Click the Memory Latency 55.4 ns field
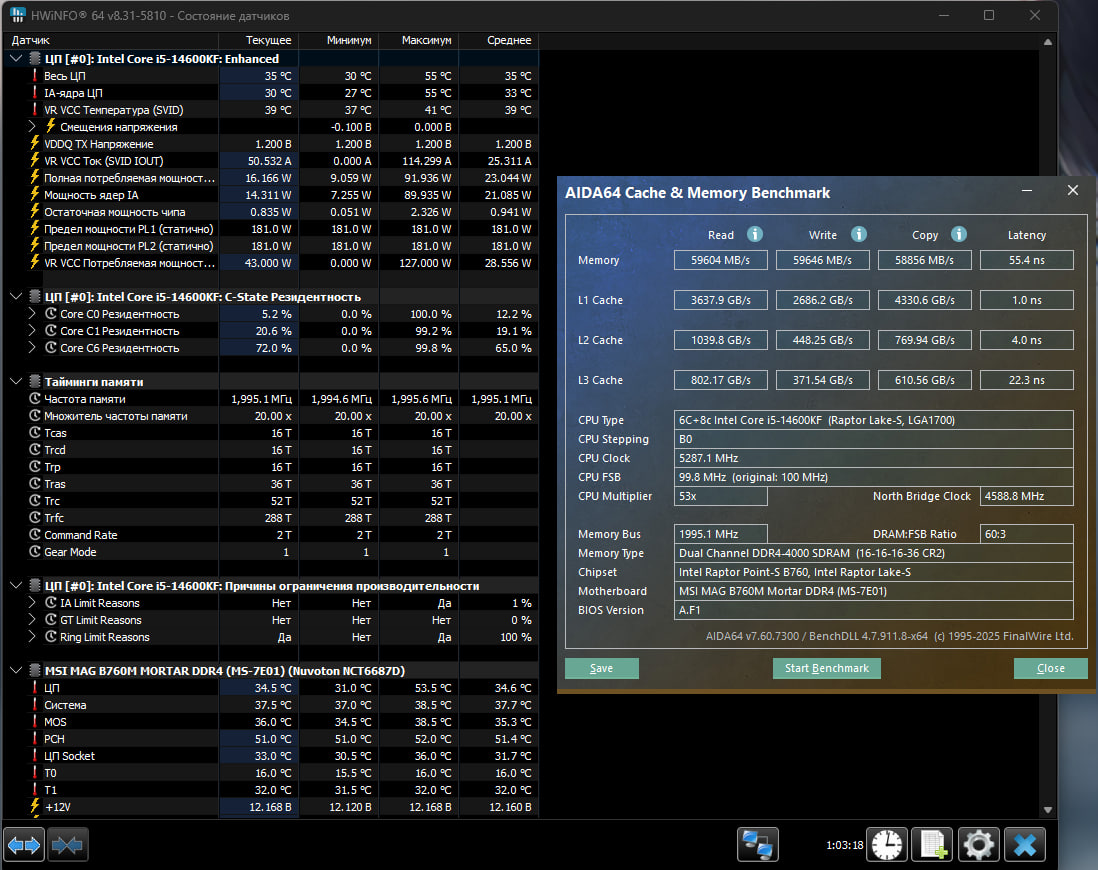The width and height of the screenshot is (1098, 870). point(1027,260)
